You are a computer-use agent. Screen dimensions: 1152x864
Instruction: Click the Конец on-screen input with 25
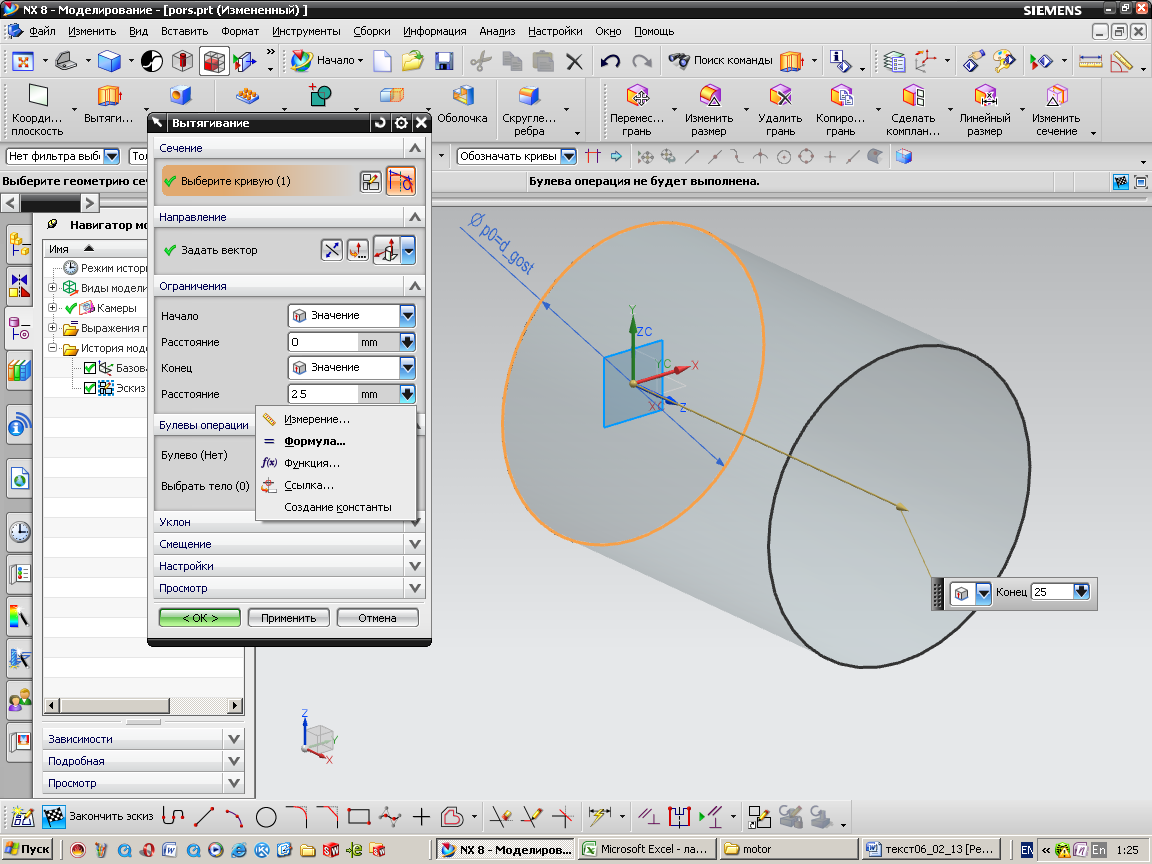[x=1054, y=592]
